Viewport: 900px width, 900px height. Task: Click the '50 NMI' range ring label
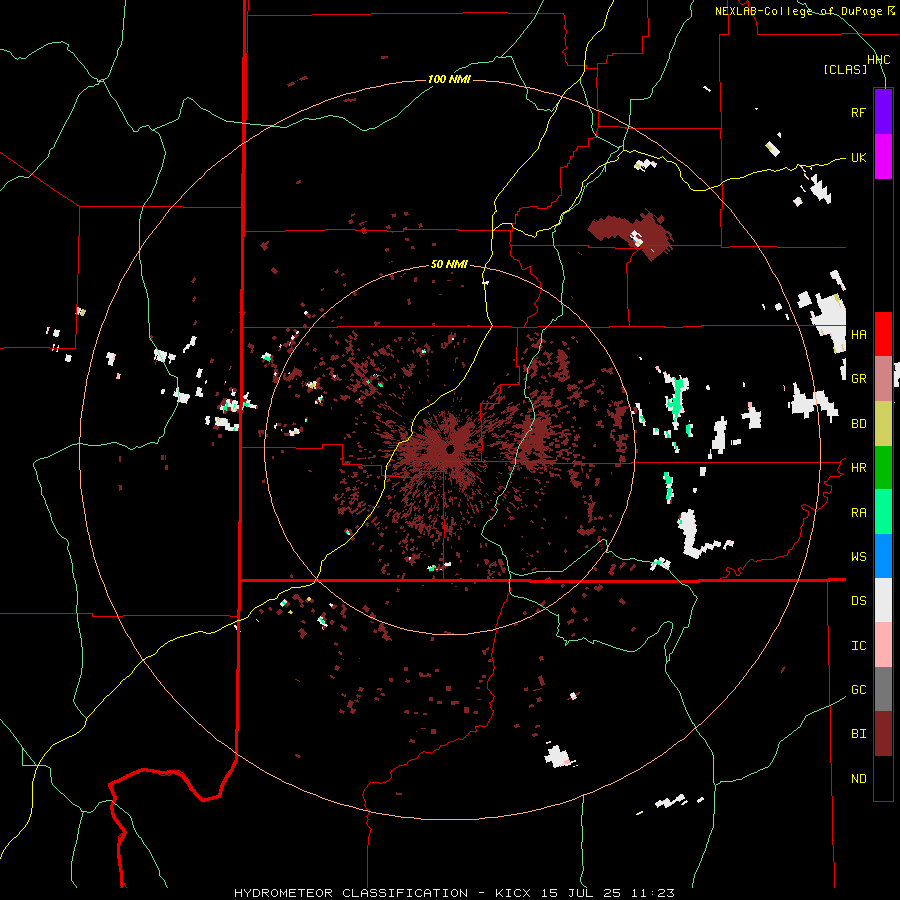449,264
